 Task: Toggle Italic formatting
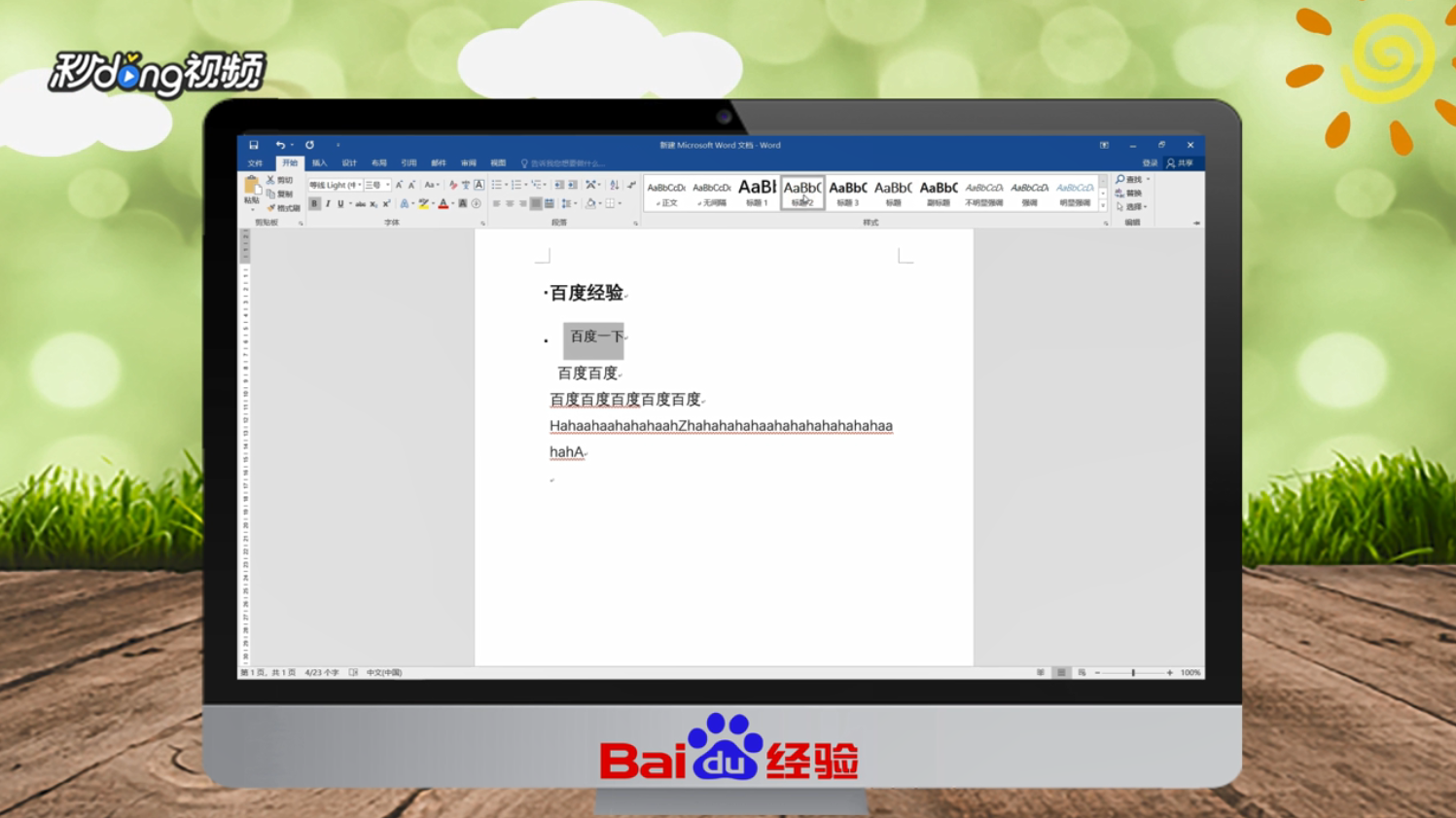tap(328, 203)
